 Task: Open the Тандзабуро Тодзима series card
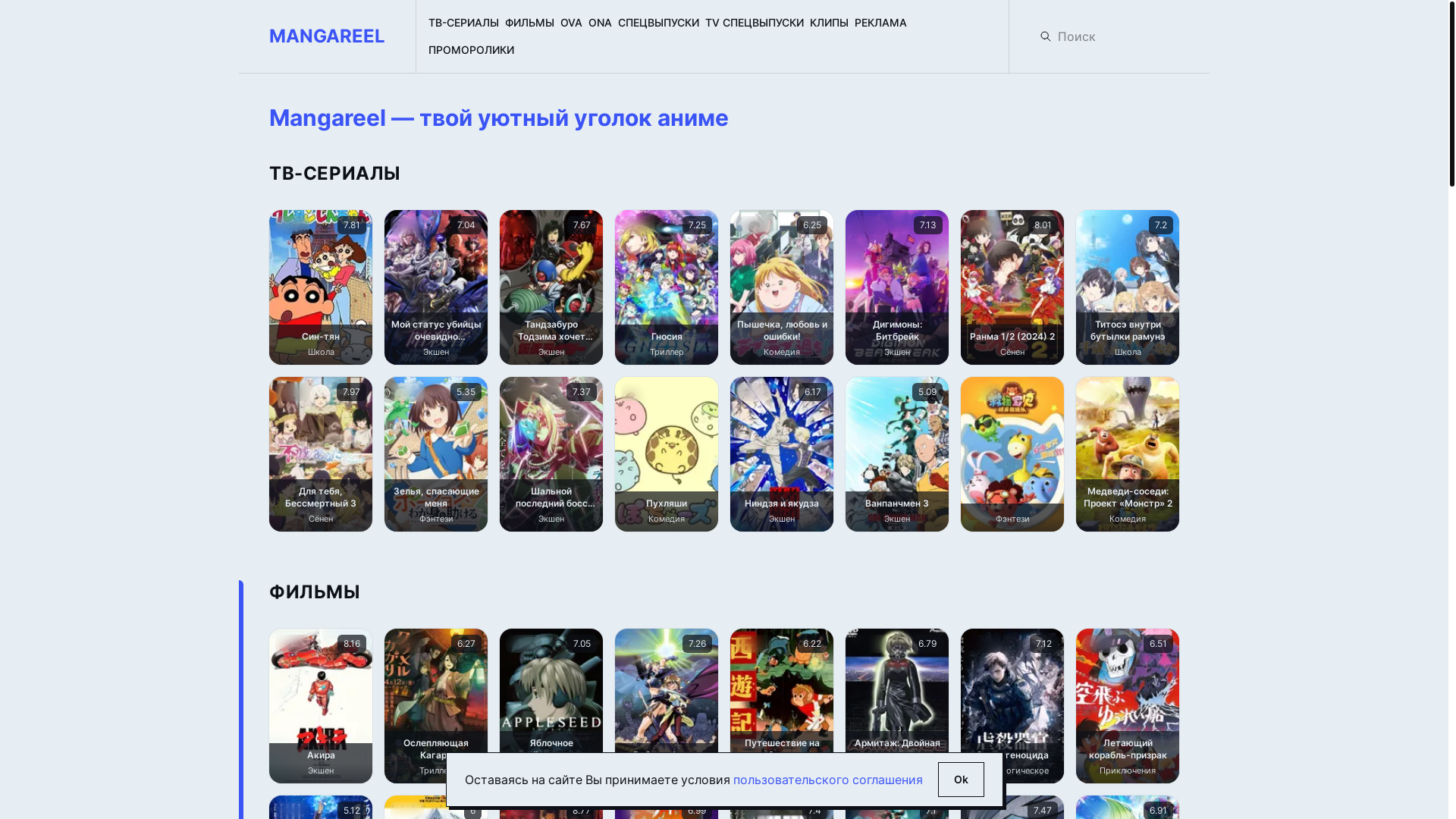point(551,287)
